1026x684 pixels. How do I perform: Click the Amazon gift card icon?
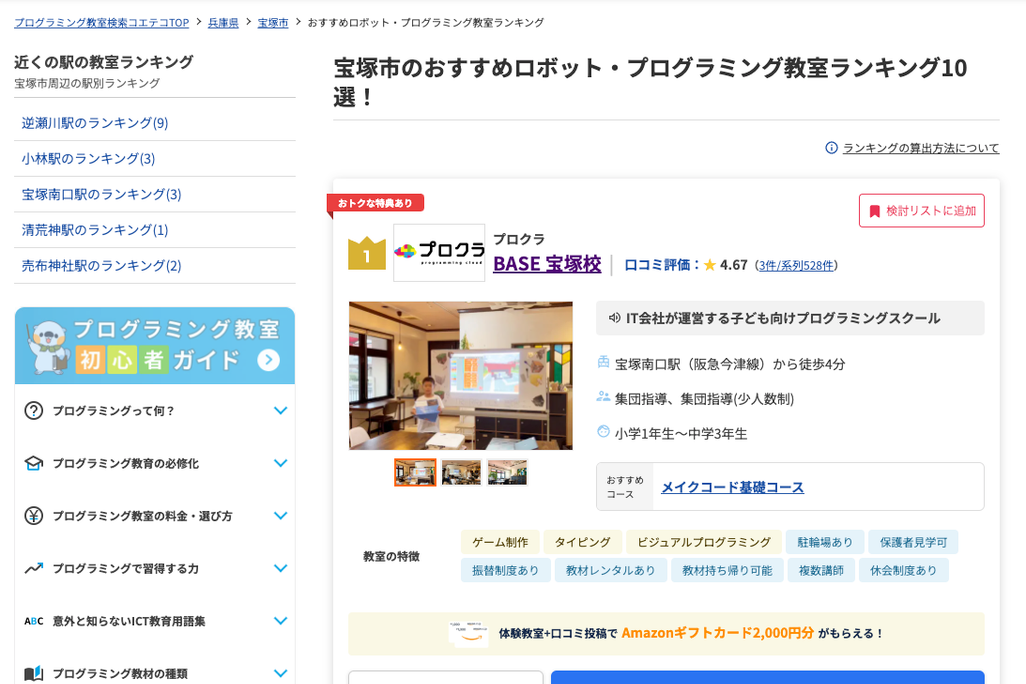468,634
